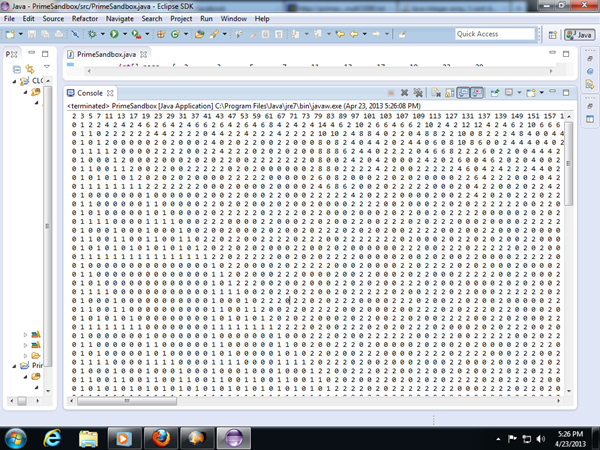Open the Navigate menu
This screenshot has height=450, width=600.
pos(120,19)
